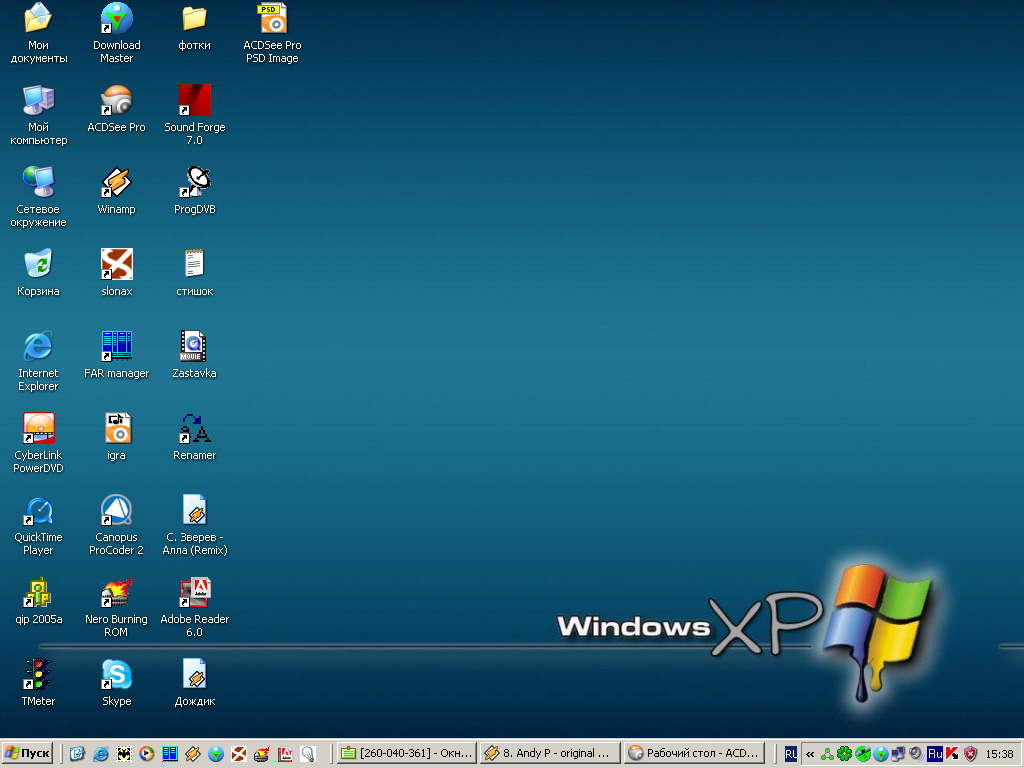Click the Canopus ProCoder 2 shortcut

117,511
